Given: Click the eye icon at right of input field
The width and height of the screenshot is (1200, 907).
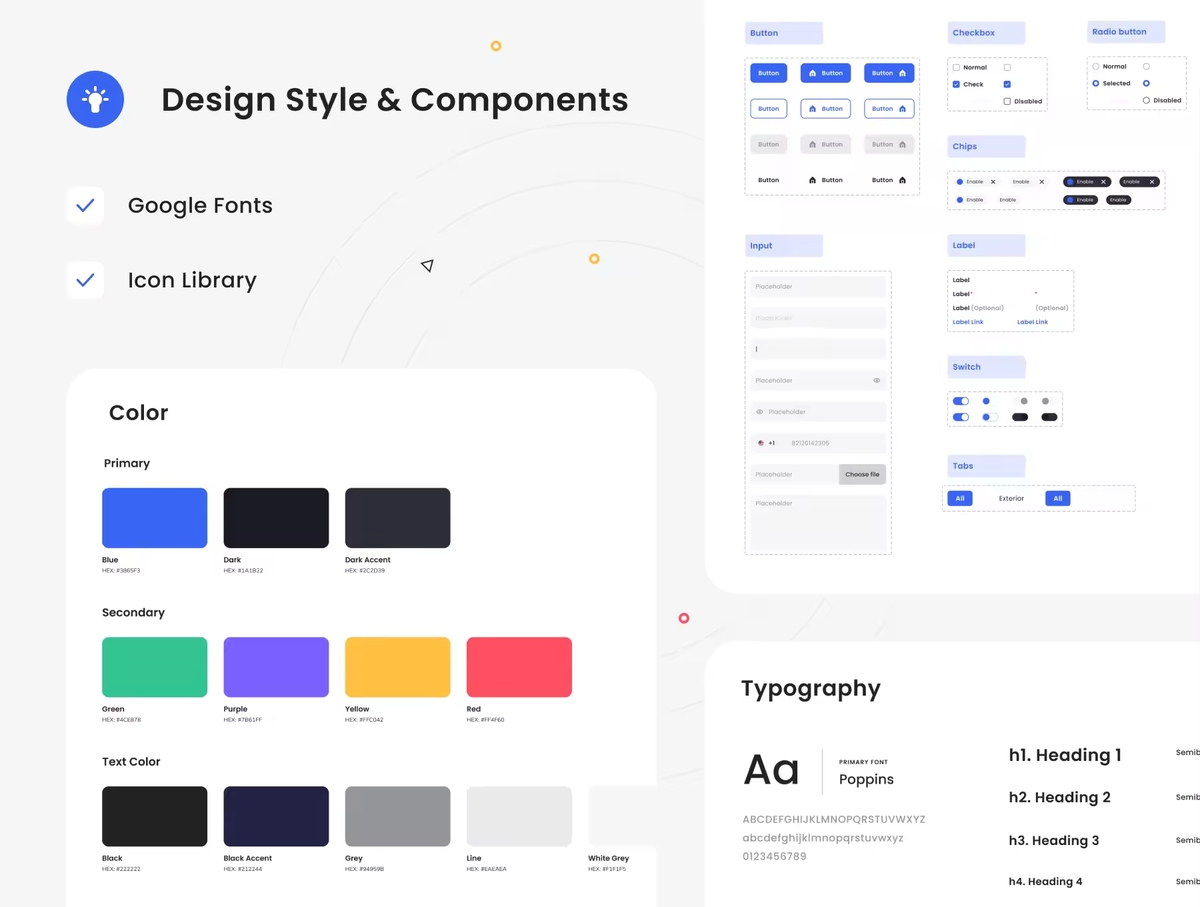Looking at the screenshot, I should tap(876, 380).
